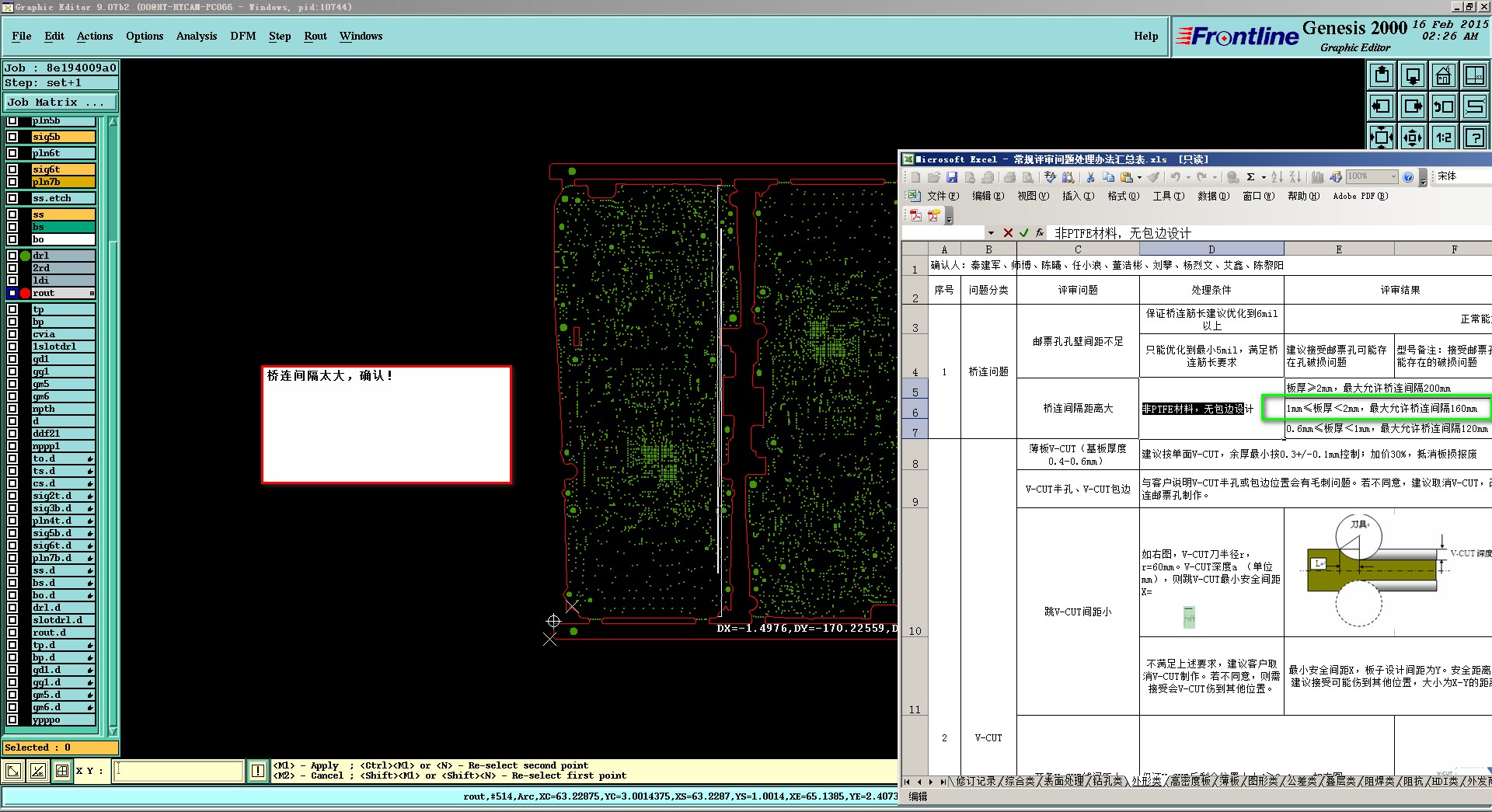This screenshot has width=1492, height=812.
Task: Click the Job Matrix button
Action: click(60, 103)
